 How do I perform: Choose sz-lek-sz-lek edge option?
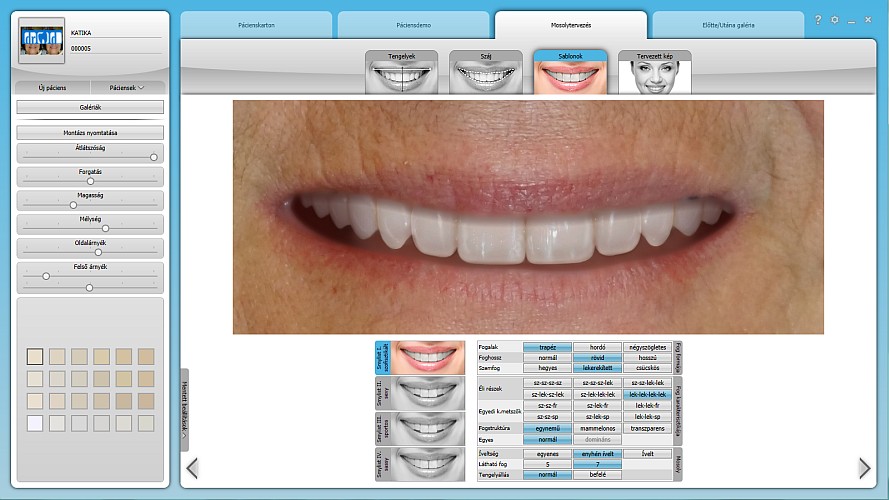point(548,395)
